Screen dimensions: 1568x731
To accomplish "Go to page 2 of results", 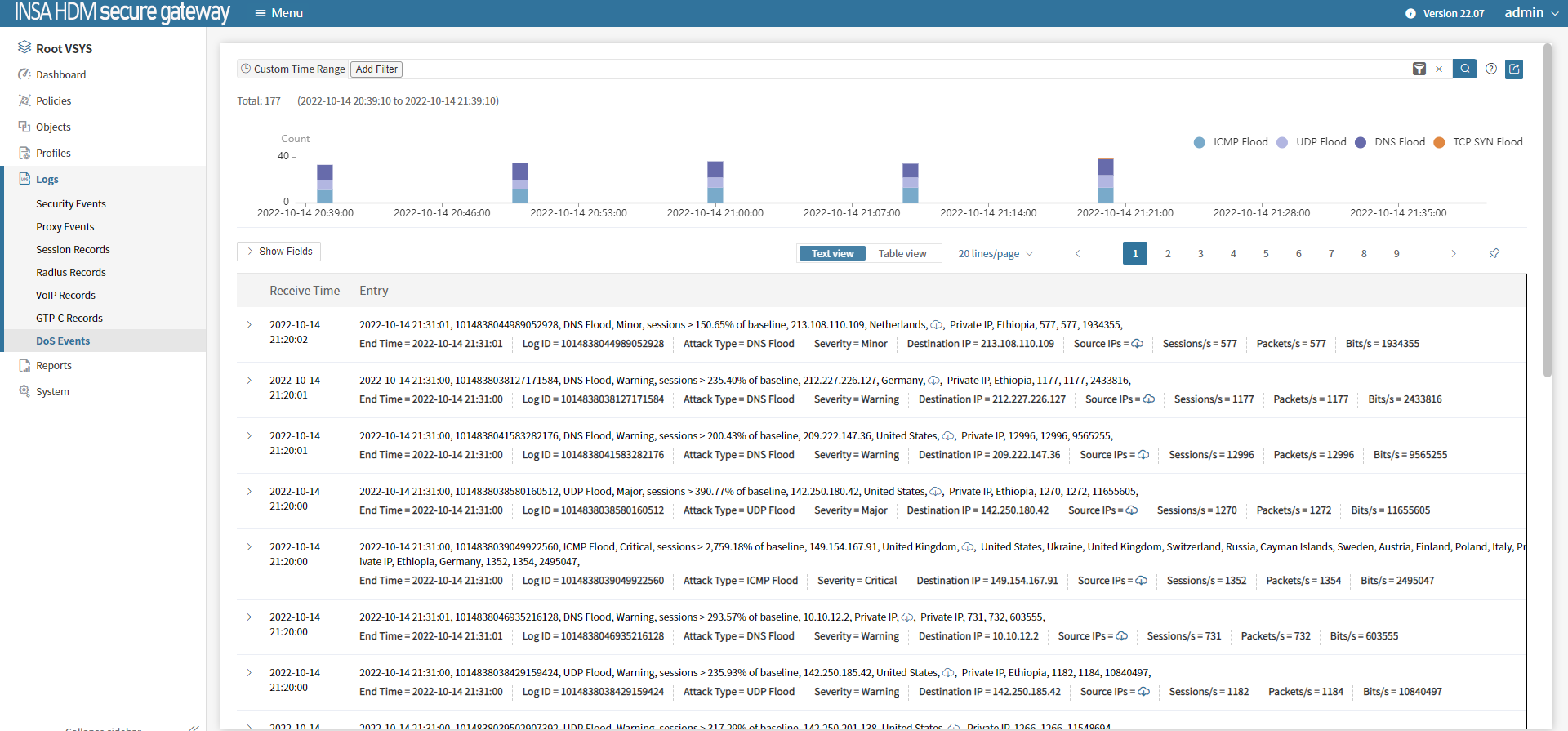I will (x=1168, y=253).
